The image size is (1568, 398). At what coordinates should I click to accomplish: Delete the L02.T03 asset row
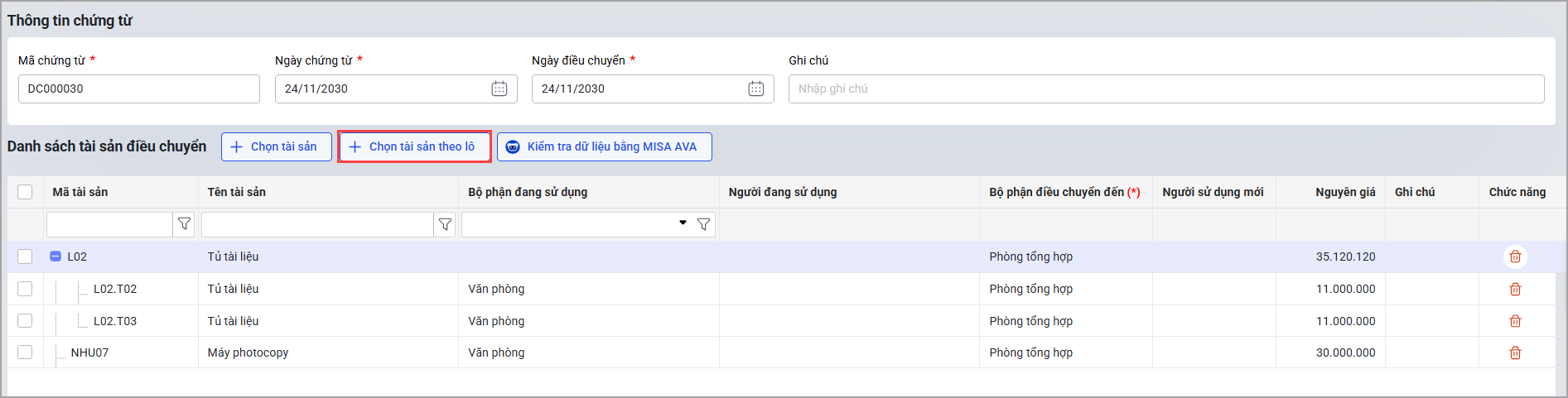1515,321
